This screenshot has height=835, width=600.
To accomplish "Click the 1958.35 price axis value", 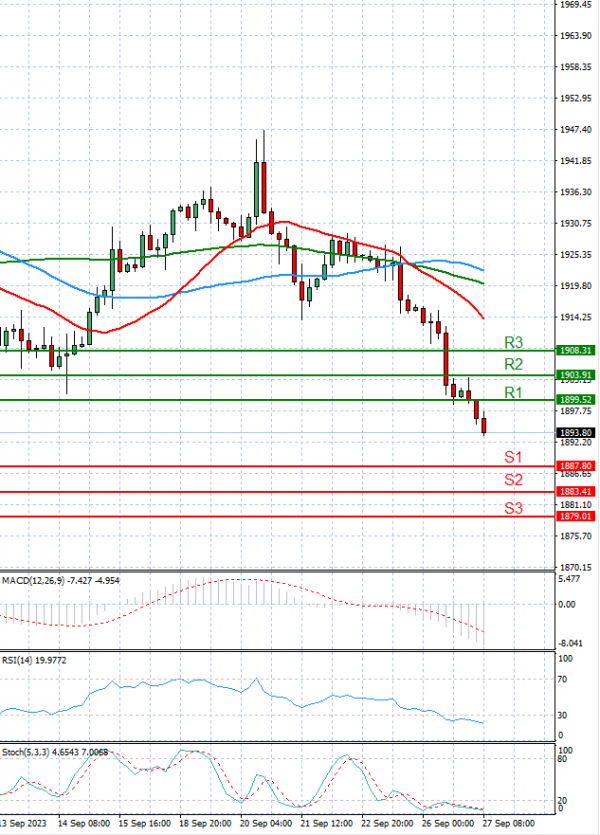I will click(x=576, y=67).
